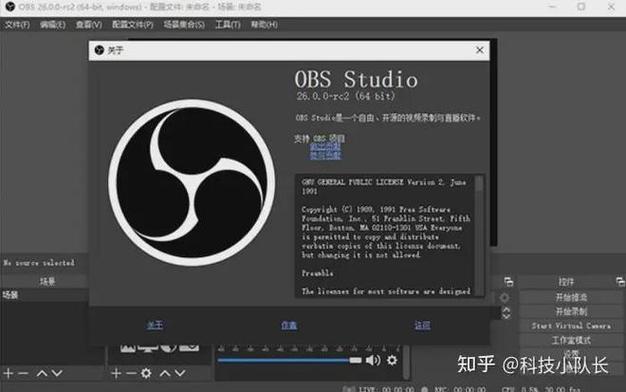Move source down with the sources down arrow
Image resolution: width=626 pixels, height=392 pixels.
click(180, 374)
